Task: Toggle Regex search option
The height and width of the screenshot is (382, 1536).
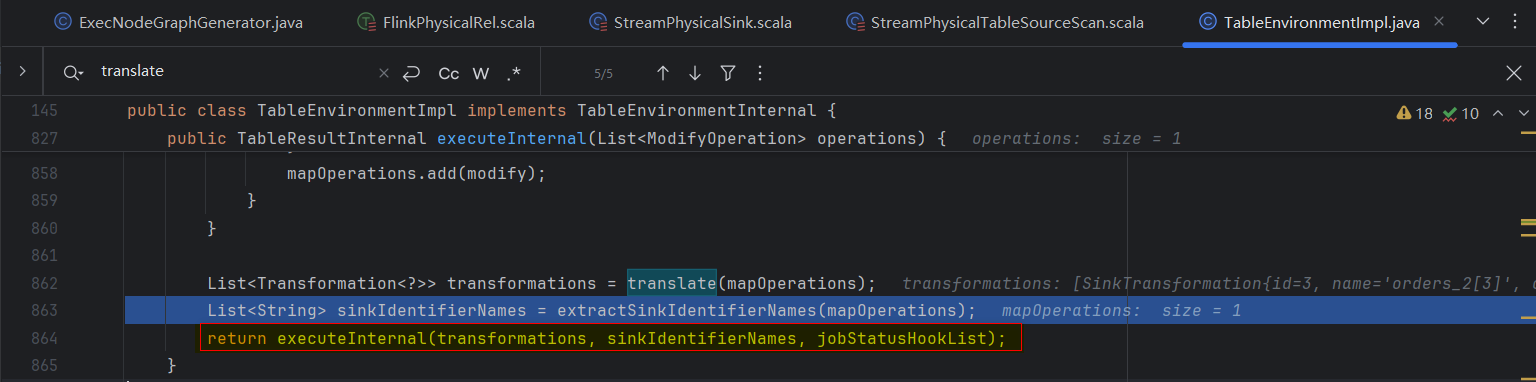Action: 514,73
